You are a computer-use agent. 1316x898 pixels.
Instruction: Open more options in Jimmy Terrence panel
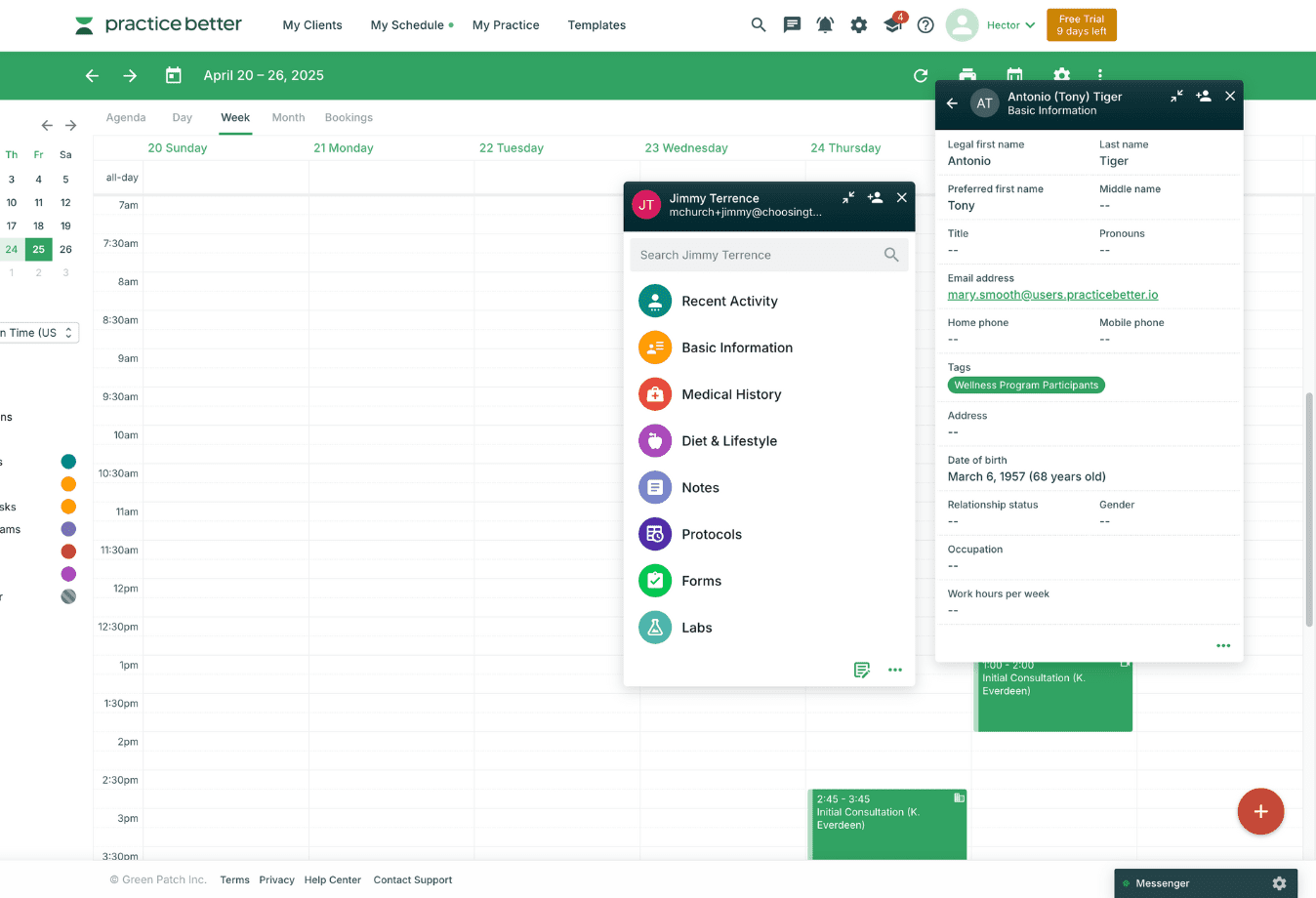coord(894,671)
